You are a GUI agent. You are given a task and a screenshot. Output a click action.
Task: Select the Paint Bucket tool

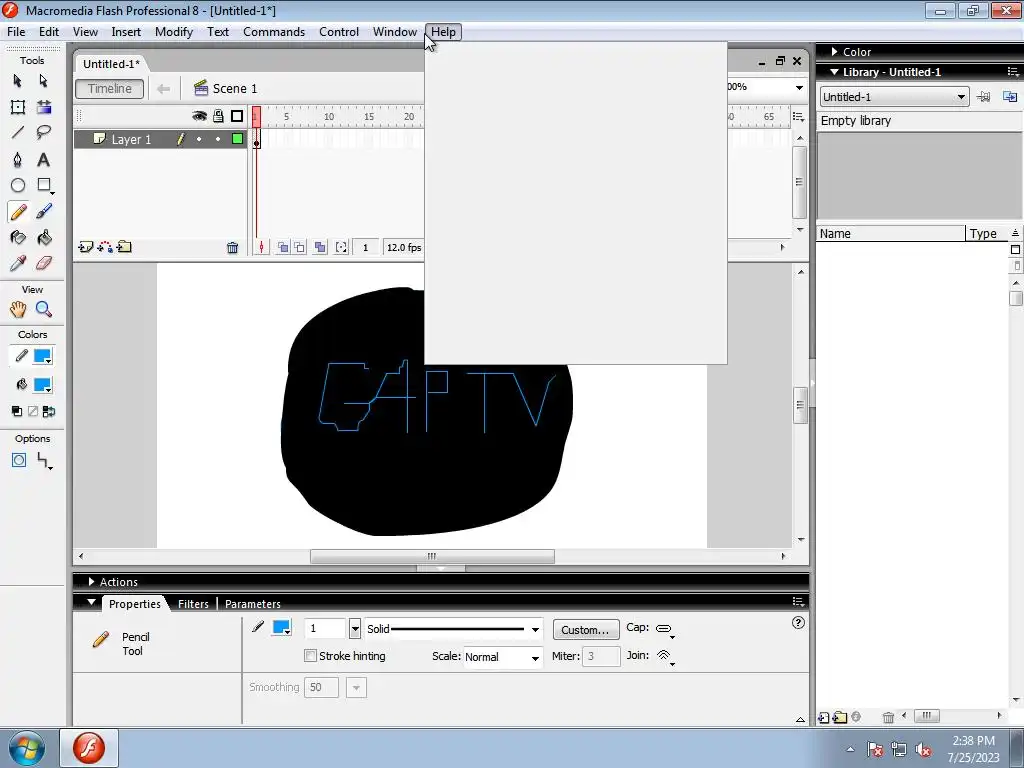pyautogui.click(x=44, y=238)
